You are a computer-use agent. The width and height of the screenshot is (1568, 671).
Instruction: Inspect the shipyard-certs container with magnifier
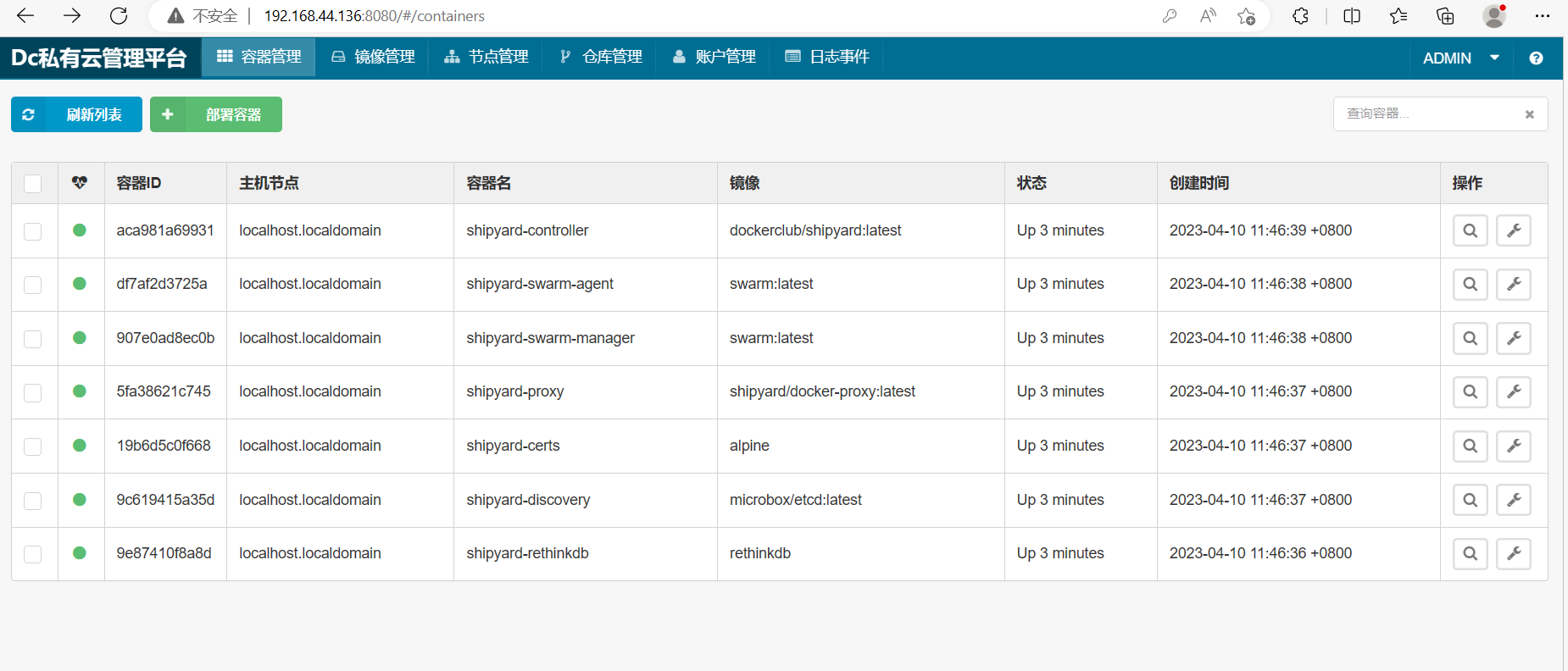tap(1471, 446)
